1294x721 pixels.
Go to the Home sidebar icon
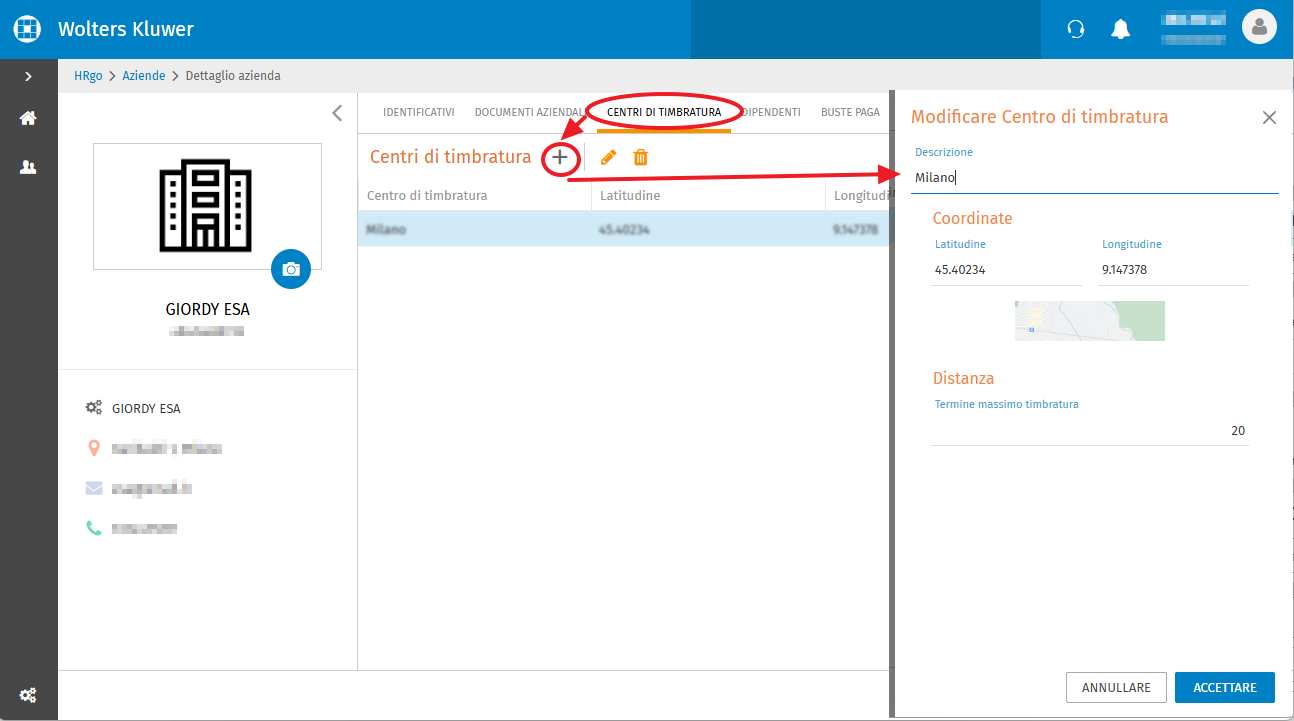click(28, 118)
